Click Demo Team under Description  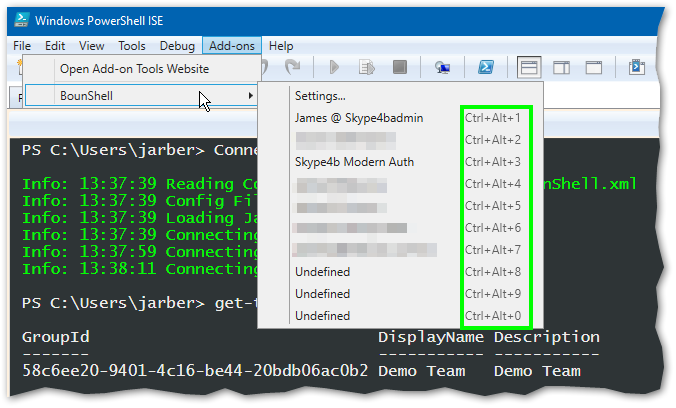[537, 371]
